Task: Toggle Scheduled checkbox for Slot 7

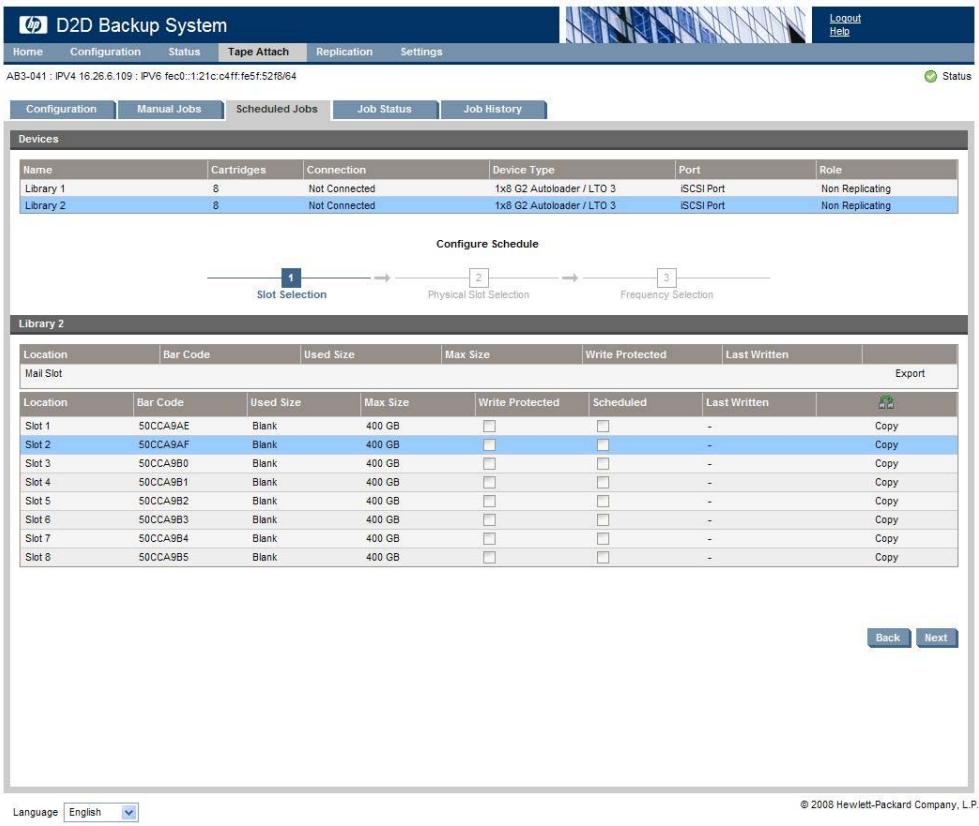Action: 603,538
